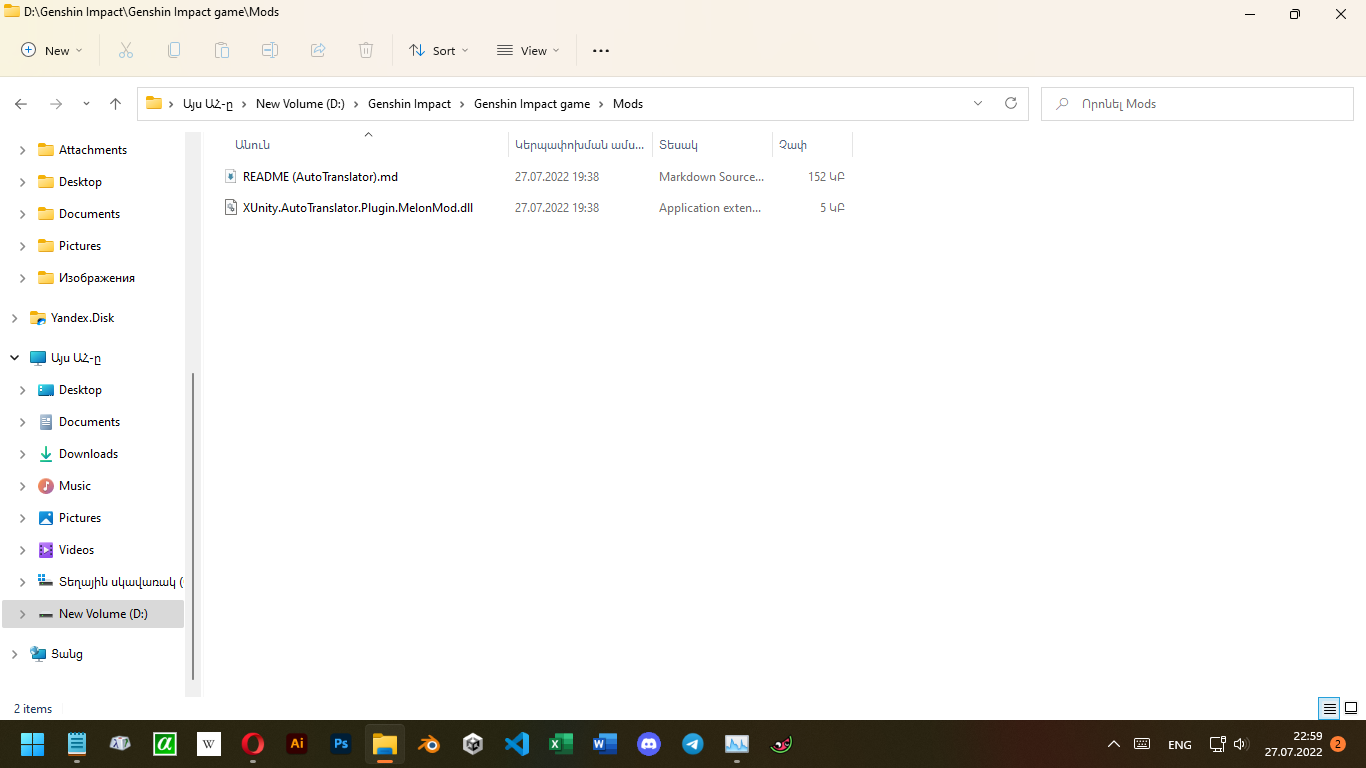Go up one folder with the up arrow
Viewport: 1366px width, 768px height.
click(x=116, y=104)
